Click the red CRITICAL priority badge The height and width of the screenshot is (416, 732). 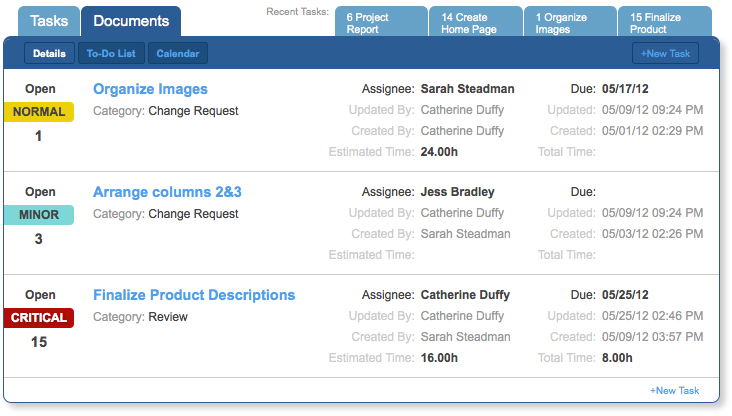(x=39, y=318)
